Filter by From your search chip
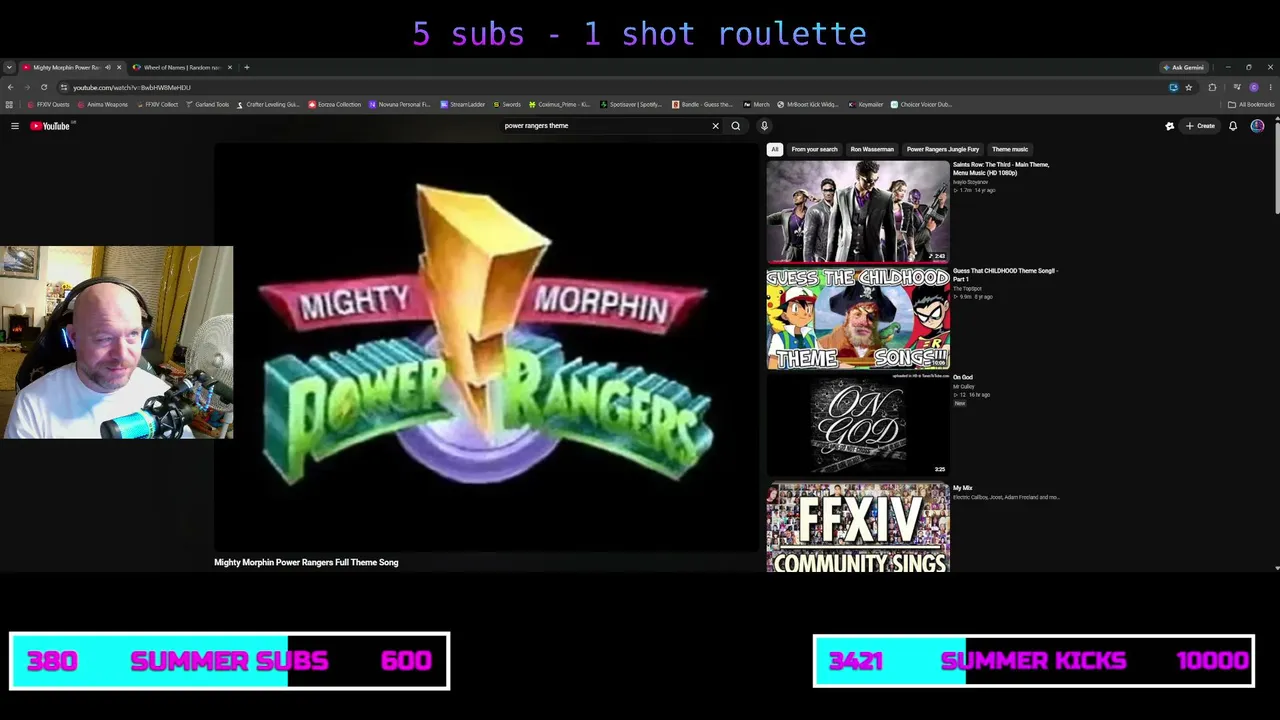This screenshot has width=1280, height=720. (x=814, y=149)
